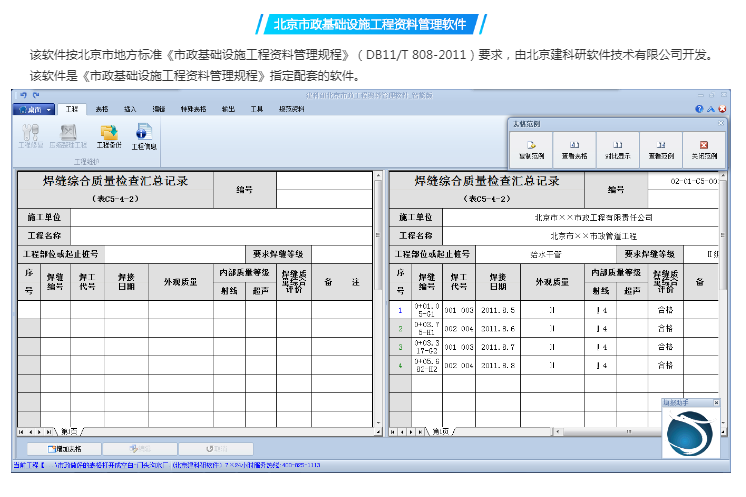Screen dimensions: 746x497
Task: Go to first sheet arrow in left pane
Action: coord(21,432)
